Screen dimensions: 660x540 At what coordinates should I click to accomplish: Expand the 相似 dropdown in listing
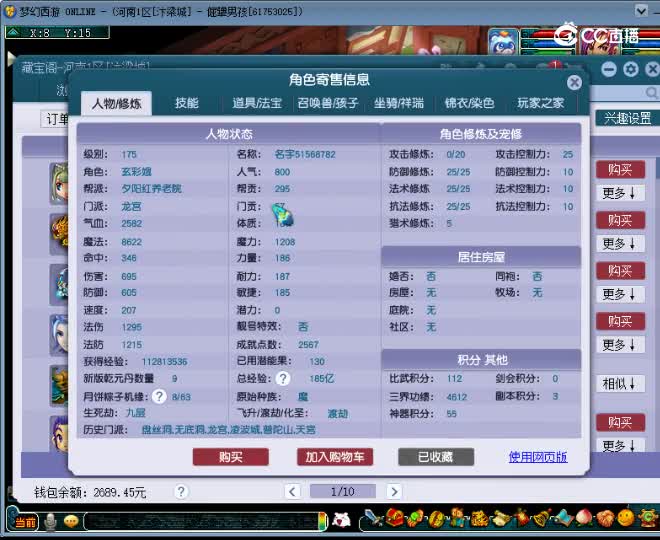point(620,383)
